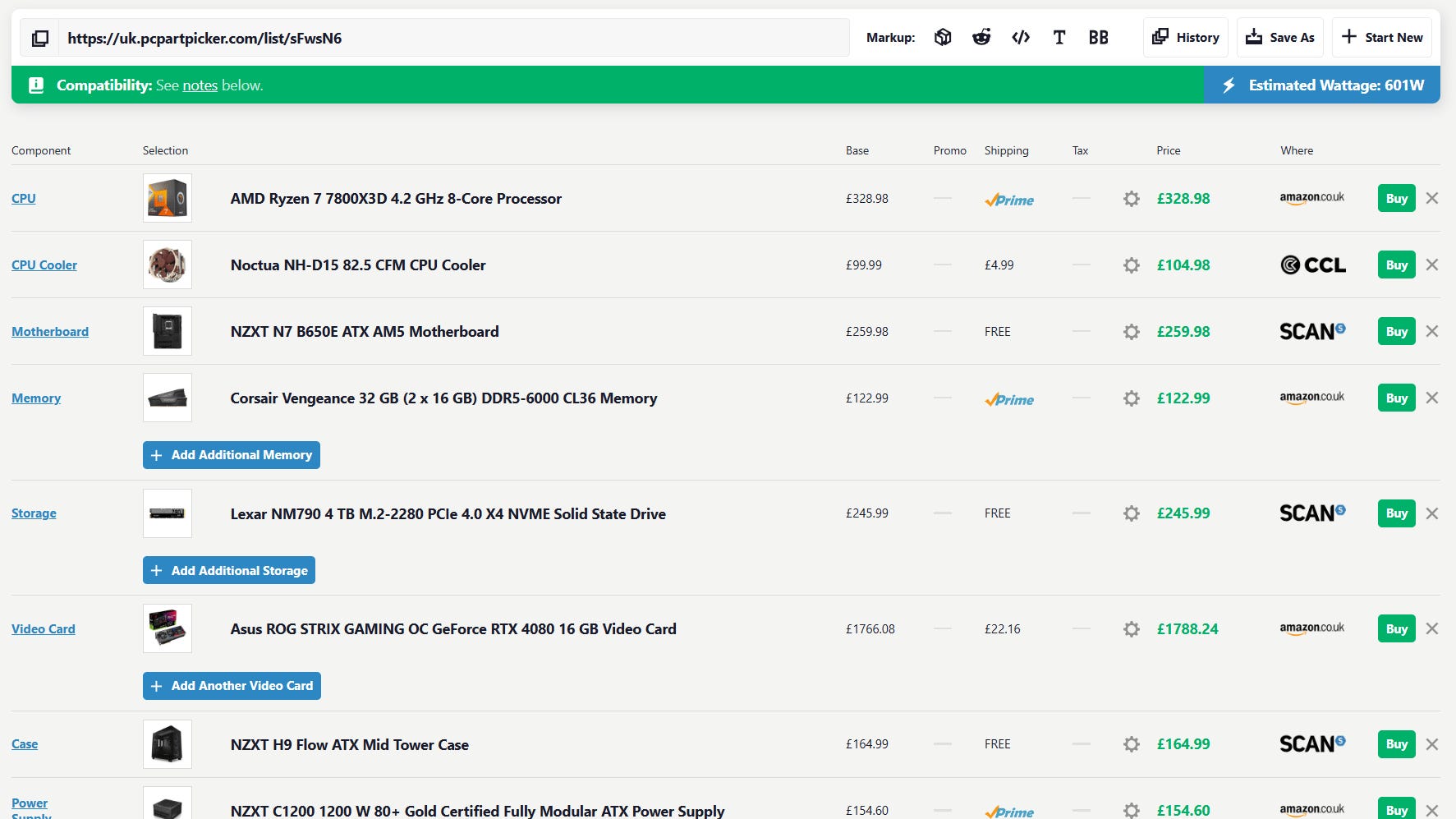Remove the Noctua NH-D15 cooler from list
Viewport: 1456px width, 819px height.
coord(1432,265)
